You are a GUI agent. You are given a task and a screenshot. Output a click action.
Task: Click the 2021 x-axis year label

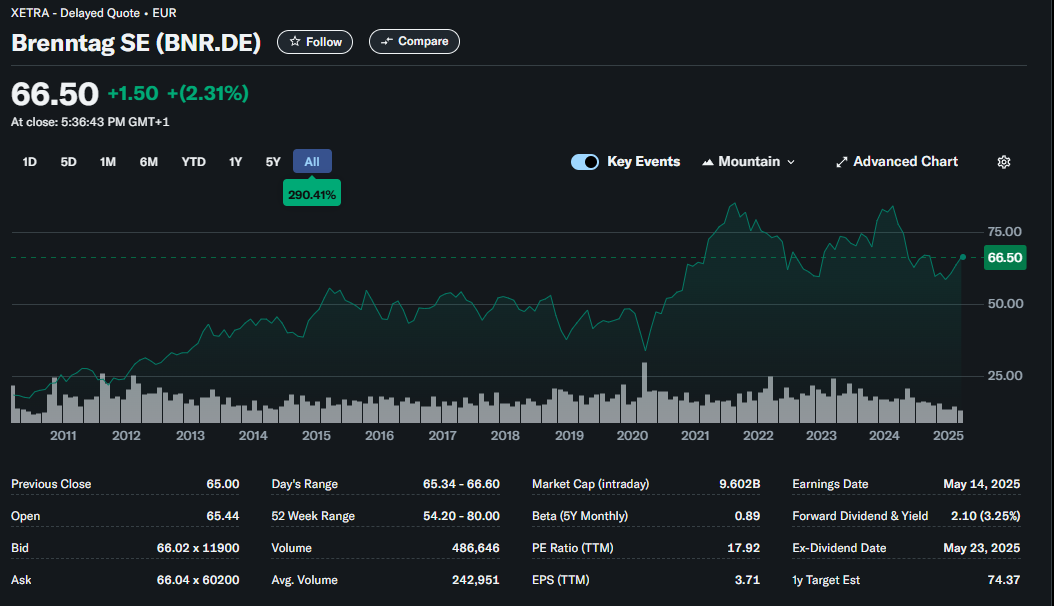695,435
